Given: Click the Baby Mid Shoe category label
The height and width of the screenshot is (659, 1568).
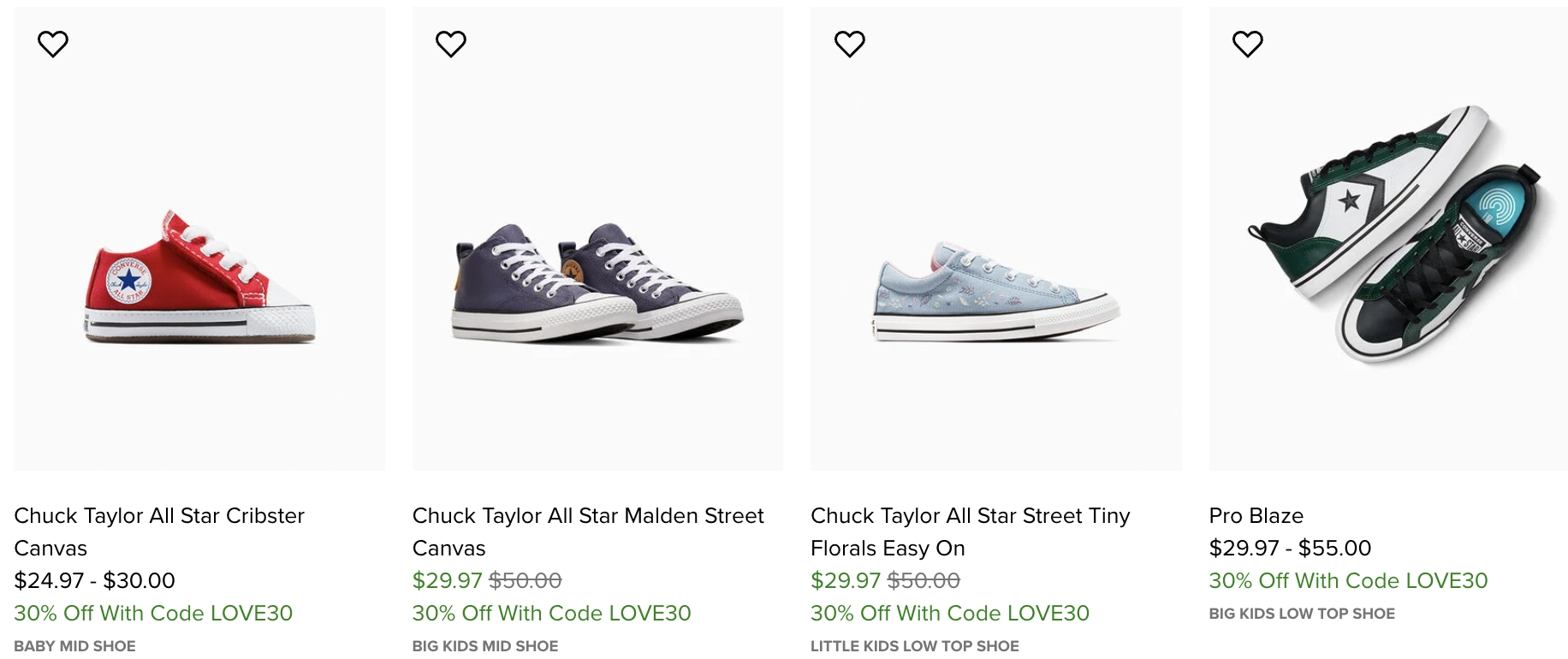Looking at the screenshot, I should 74,646.
